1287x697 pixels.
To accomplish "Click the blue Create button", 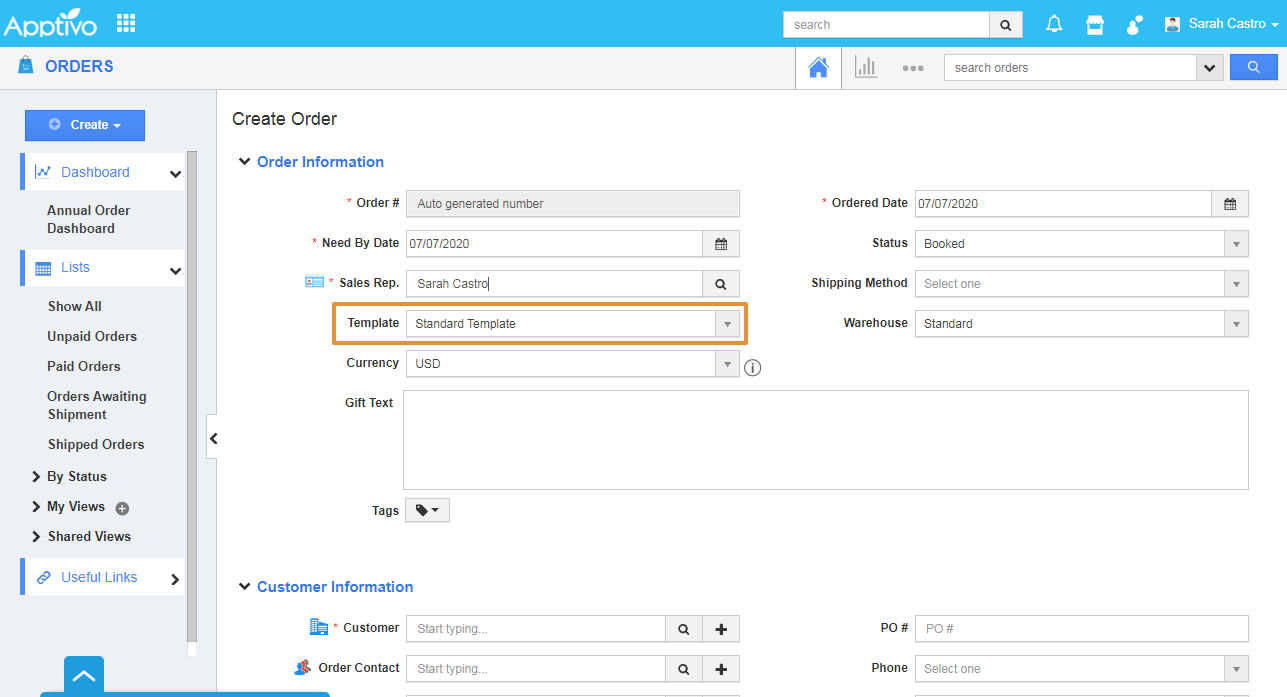I will tap(85, 125).
